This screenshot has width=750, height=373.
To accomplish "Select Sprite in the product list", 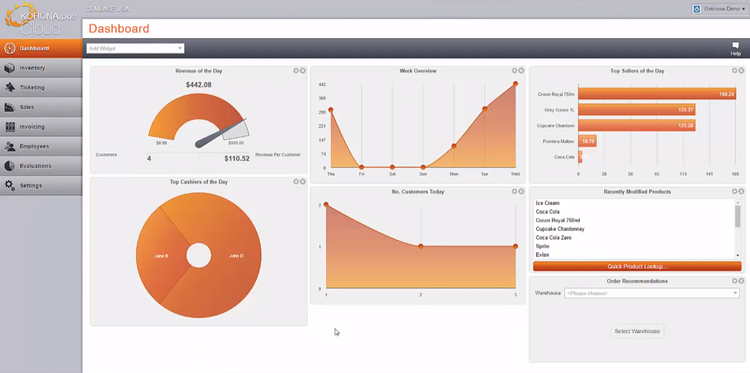I will coord(542,246).
